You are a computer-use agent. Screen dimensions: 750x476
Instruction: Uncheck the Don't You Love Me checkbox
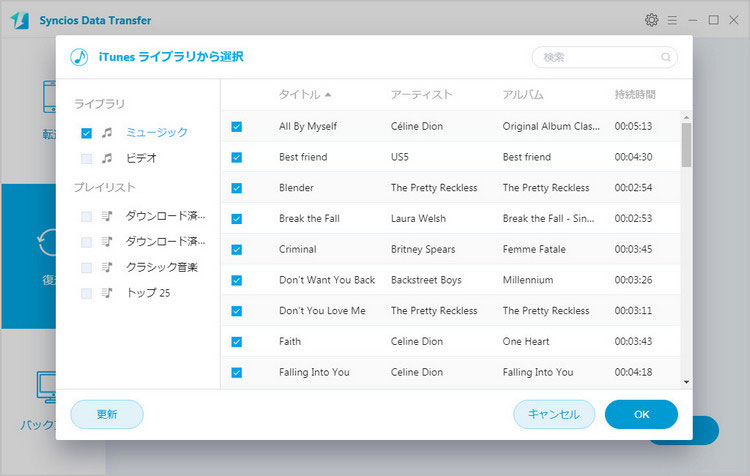237,311
